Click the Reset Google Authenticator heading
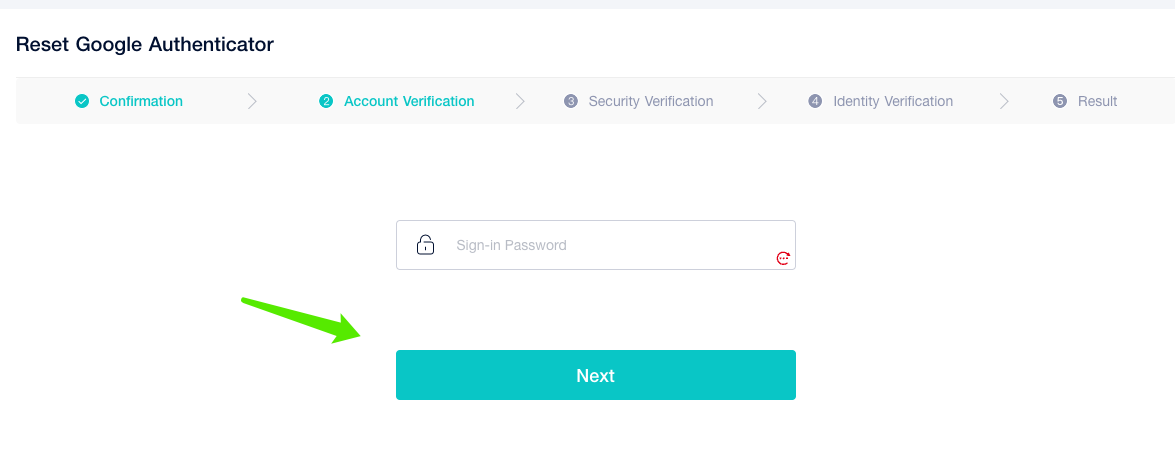1175x475 pixels. 145,44
